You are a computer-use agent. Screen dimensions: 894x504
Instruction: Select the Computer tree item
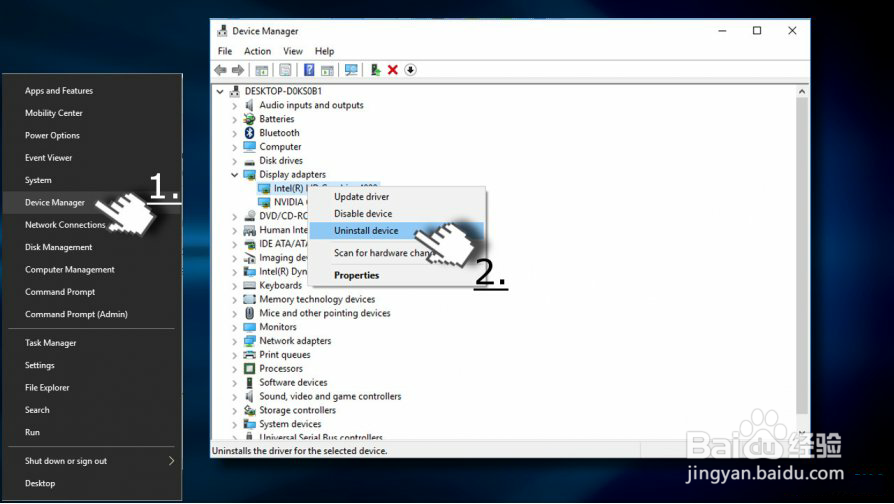[x=280, y=147]
